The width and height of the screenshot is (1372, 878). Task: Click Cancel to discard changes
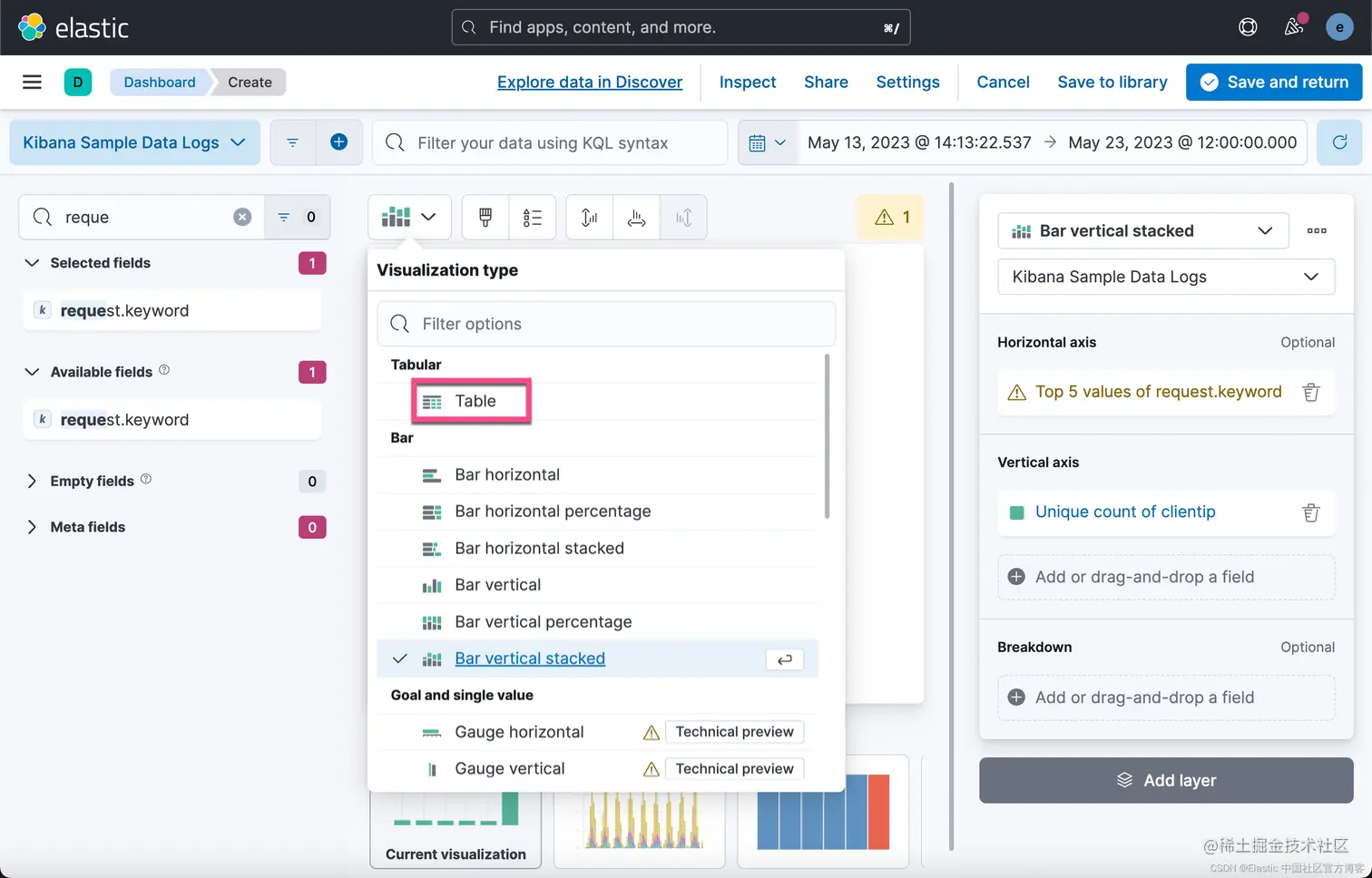tap(1003, 82)
